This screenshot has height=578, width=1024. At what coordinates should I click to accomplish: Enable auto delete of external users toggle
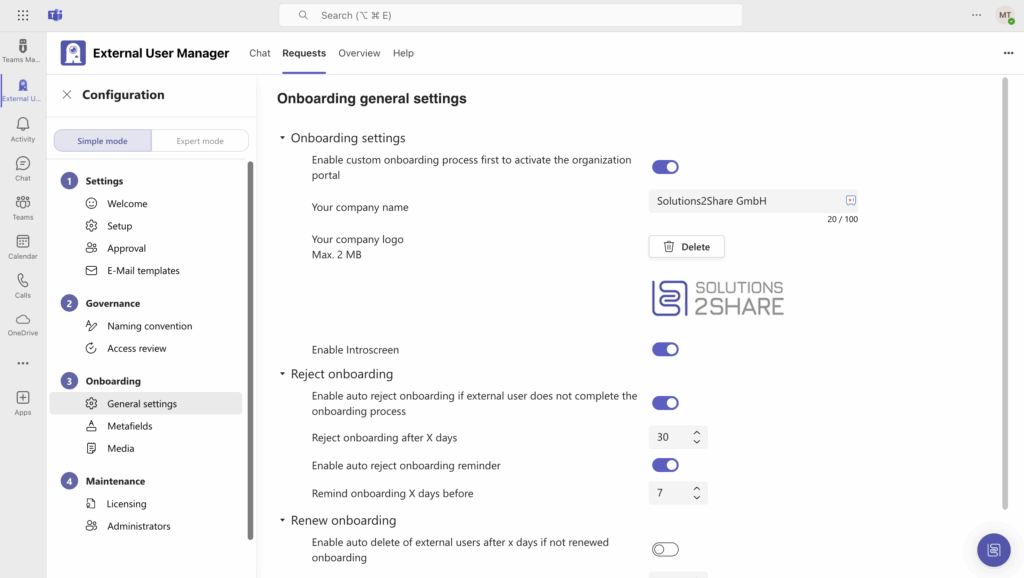point(665,549)
